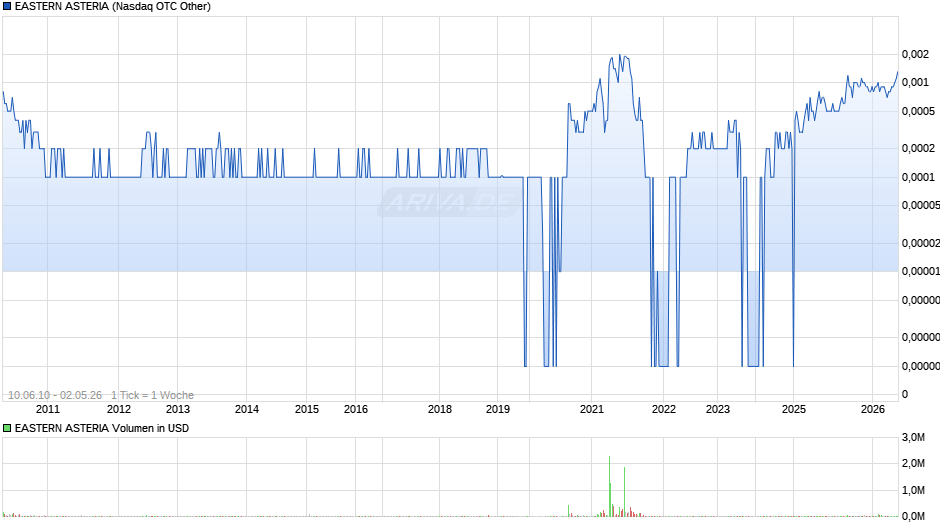The width and height of the screenshot is (940, 526).
Task: Click the 2012 year label
Action: [x=119, y=409]
